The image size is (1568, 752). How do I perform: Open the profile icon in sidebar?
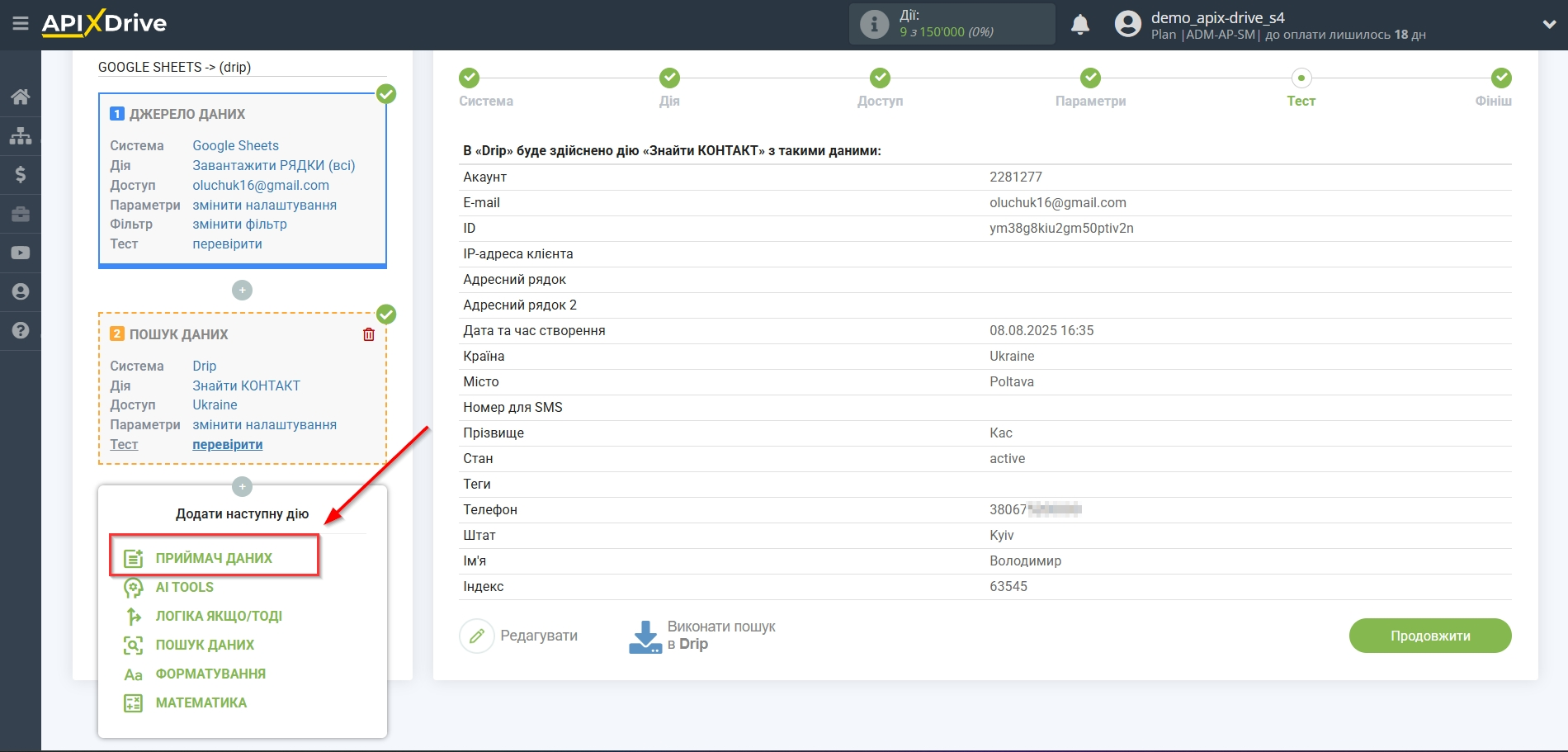coord(21,291)
